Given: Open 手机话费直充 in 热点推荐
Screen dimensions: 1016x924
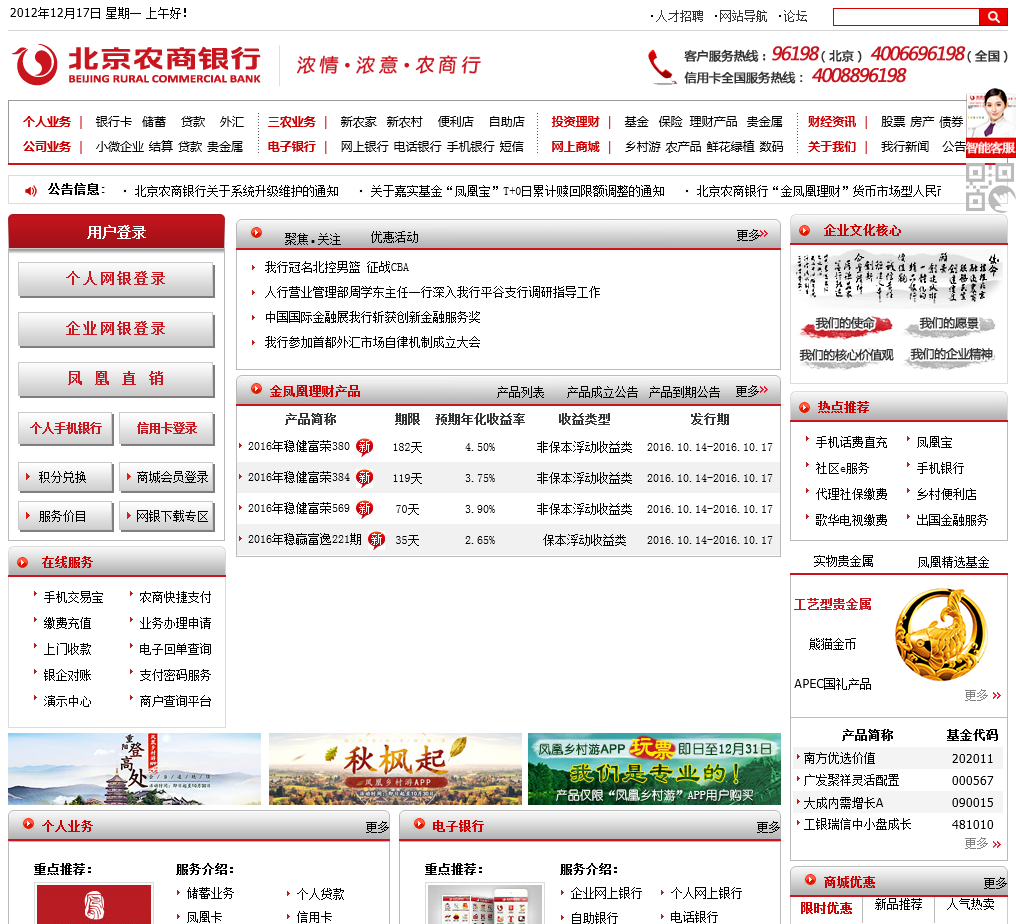Looking at the screenshot, I should point(851,443).
